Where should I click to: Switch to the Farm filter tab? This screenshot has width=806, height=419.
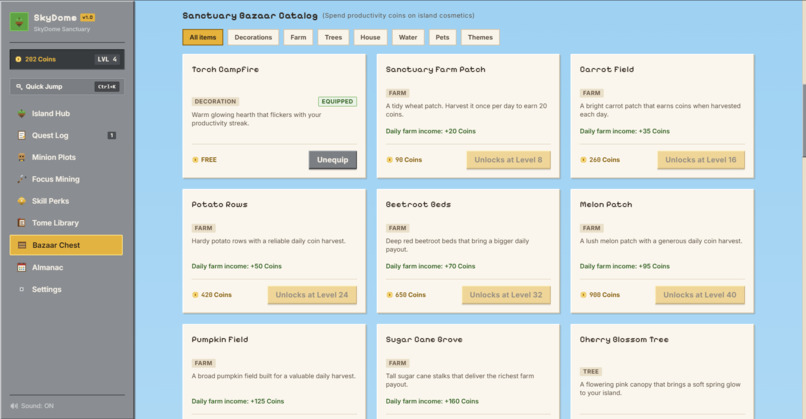coord(298,37)
